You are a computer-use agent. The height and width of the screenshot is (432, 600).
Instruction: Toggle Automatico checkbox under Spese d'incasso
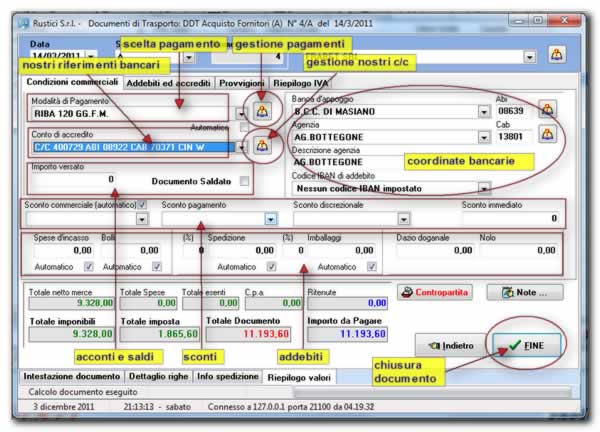click(x=89, y=267)
